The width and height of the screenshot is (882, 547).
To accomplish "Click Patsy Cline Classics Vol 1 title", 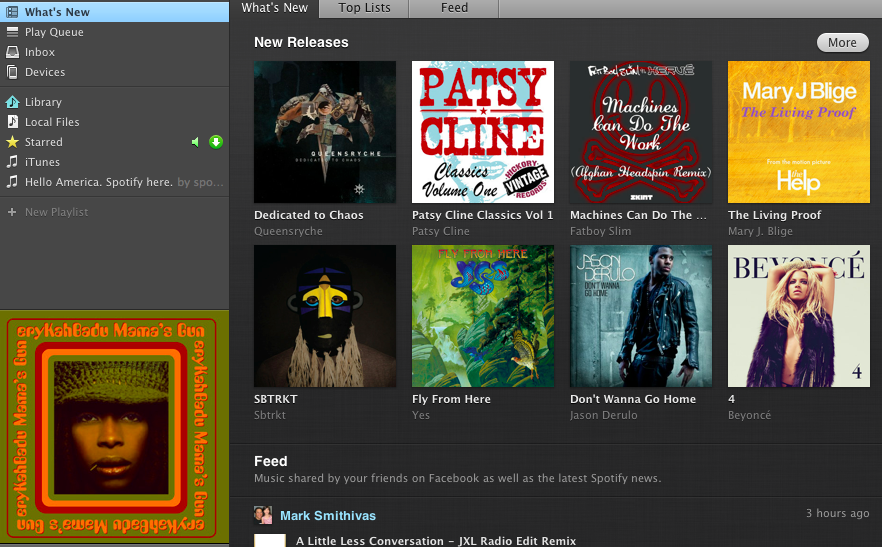I will pyautogui.click(x=482, y=215).
